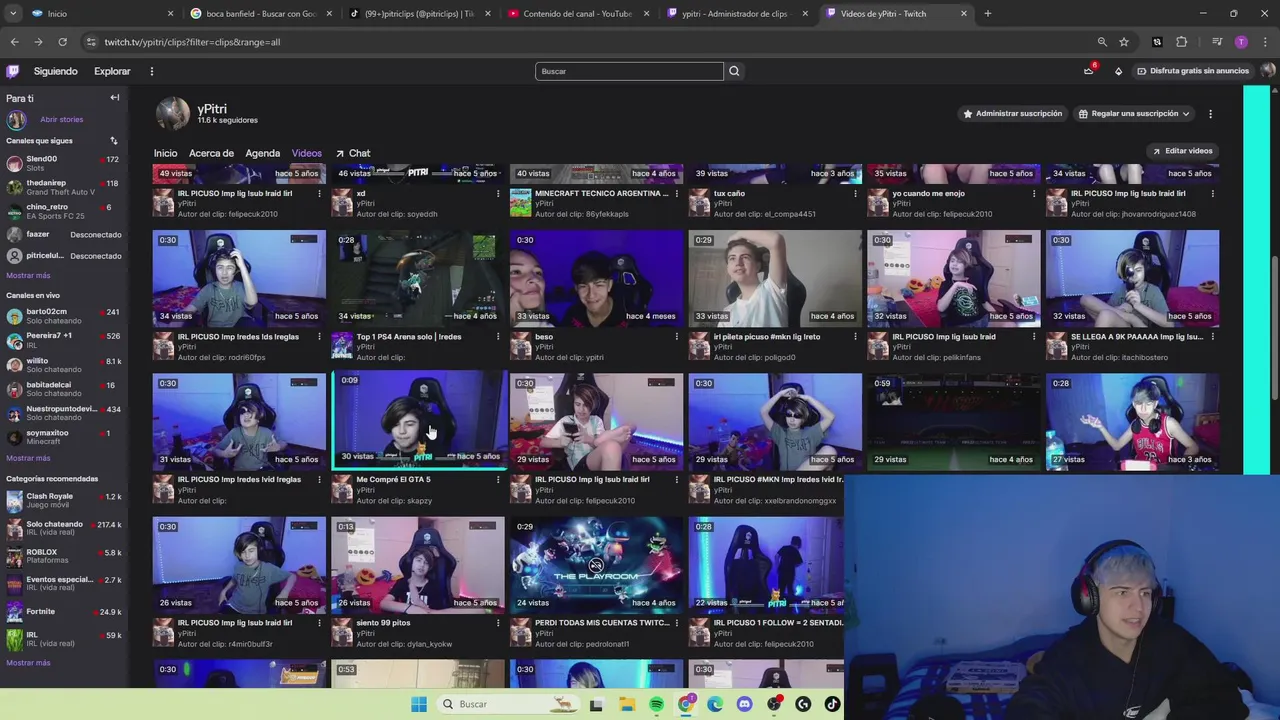The width and height of the screenshot is (1280, 720).
Task: Open 'barto02cm' live channel
Action: coord(62,316)
